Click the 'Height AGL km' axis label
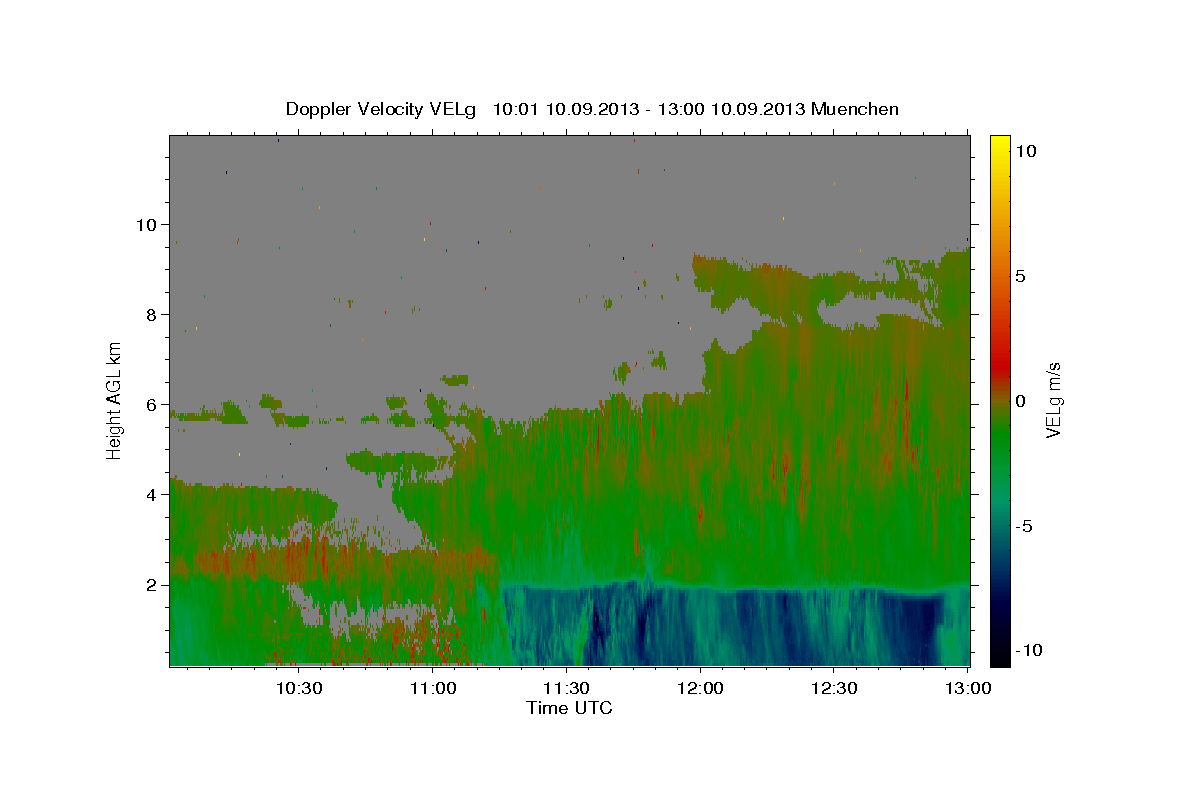1200x800 pixels. pos(114,400)
